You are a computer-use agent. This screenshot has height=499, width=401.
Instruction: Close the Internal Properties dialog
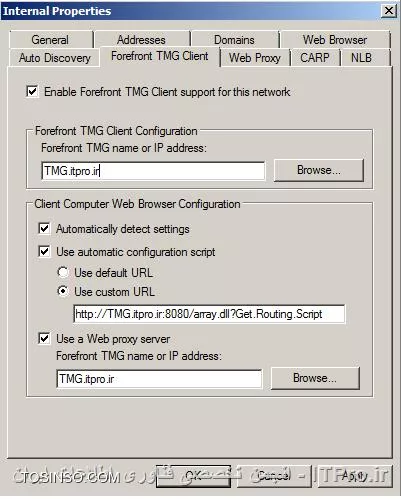click(389, 11)
